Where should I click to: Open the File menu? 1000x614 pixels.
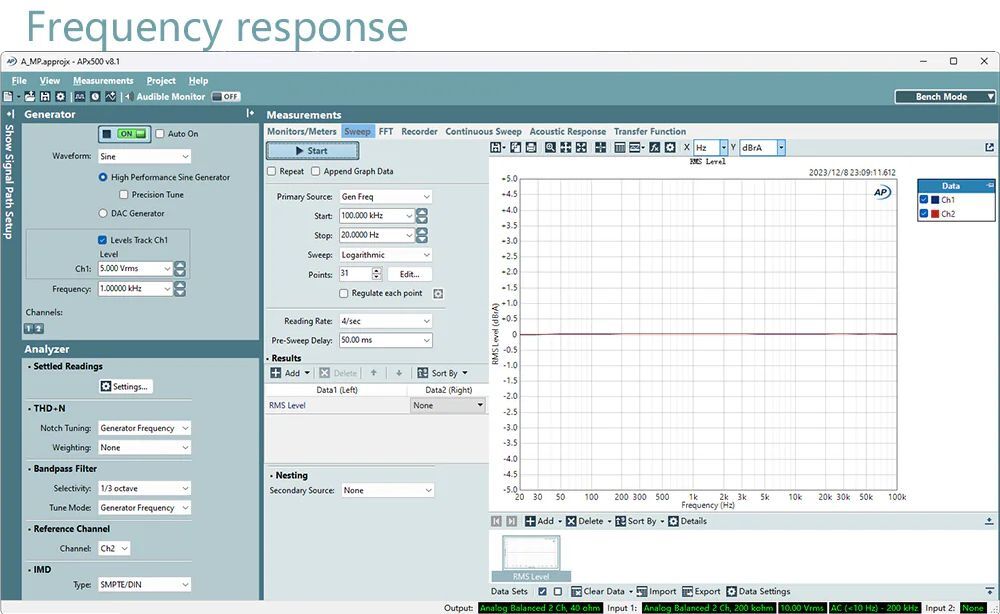(19, 81)
